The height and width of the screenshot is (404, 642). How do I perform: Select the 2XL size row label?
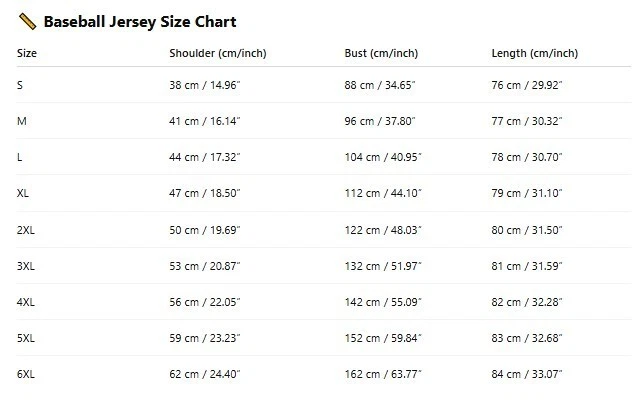point(26,229)
